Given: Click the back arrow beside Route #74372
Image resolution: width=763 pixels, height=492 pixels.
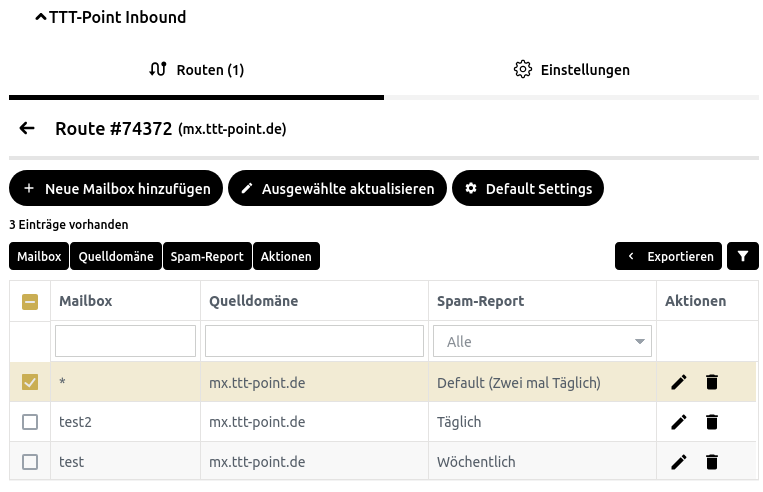Looking at the screenshot, I should coord(27,129).
